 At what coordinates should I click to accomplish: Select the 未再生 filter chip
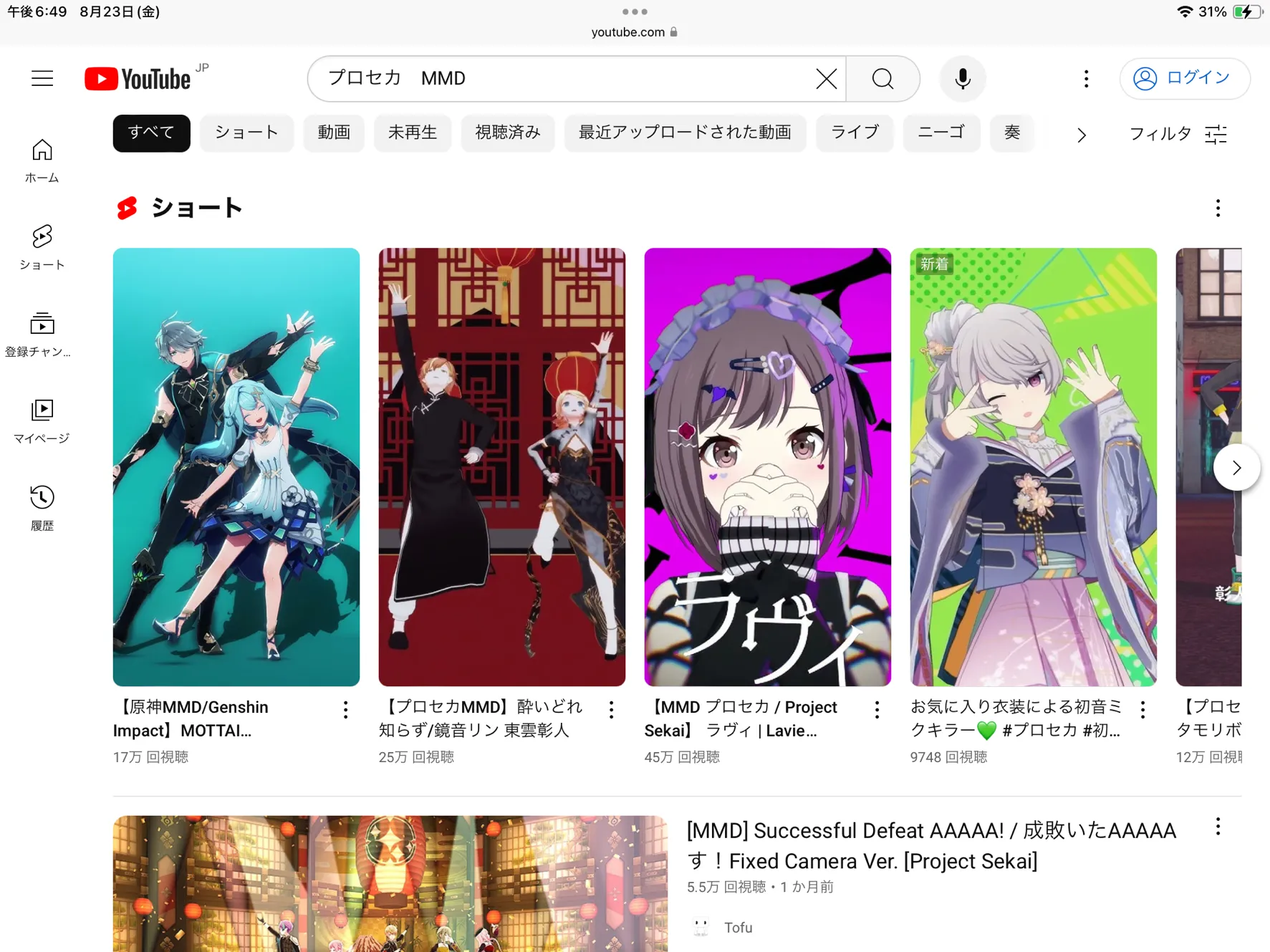pos(412,133)
